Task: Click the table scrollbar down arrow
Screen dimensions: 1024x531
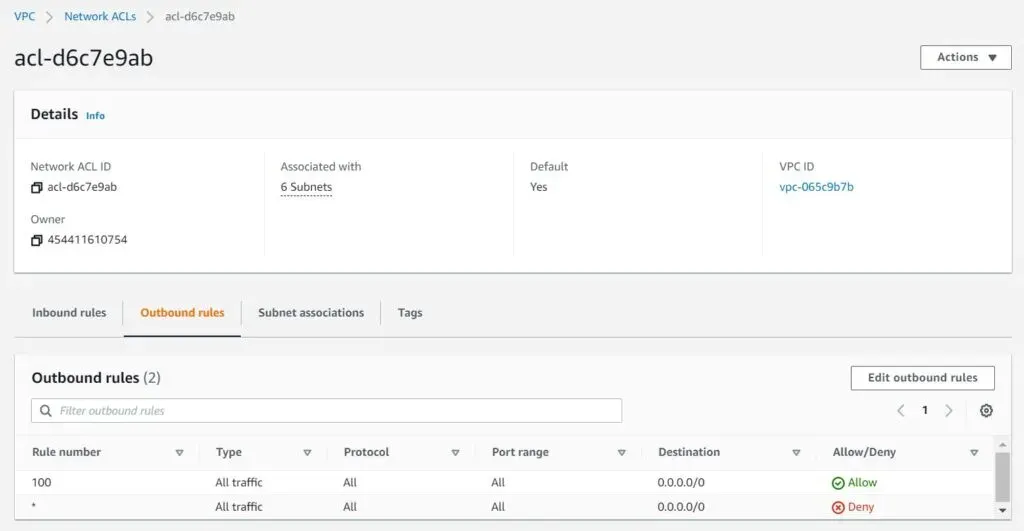Action: [x=1002, y=511]
